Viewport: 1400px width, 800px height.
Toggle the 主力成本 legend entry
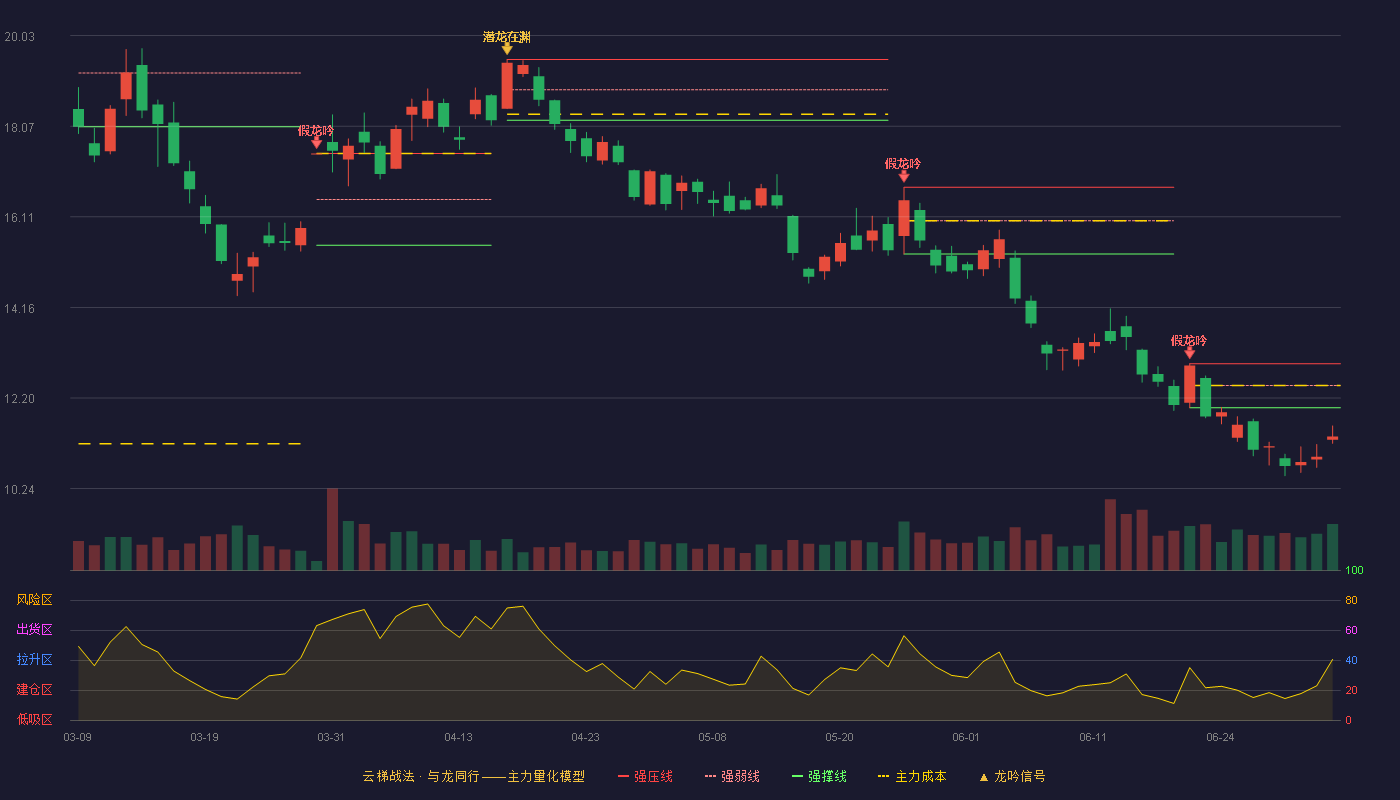912,776
